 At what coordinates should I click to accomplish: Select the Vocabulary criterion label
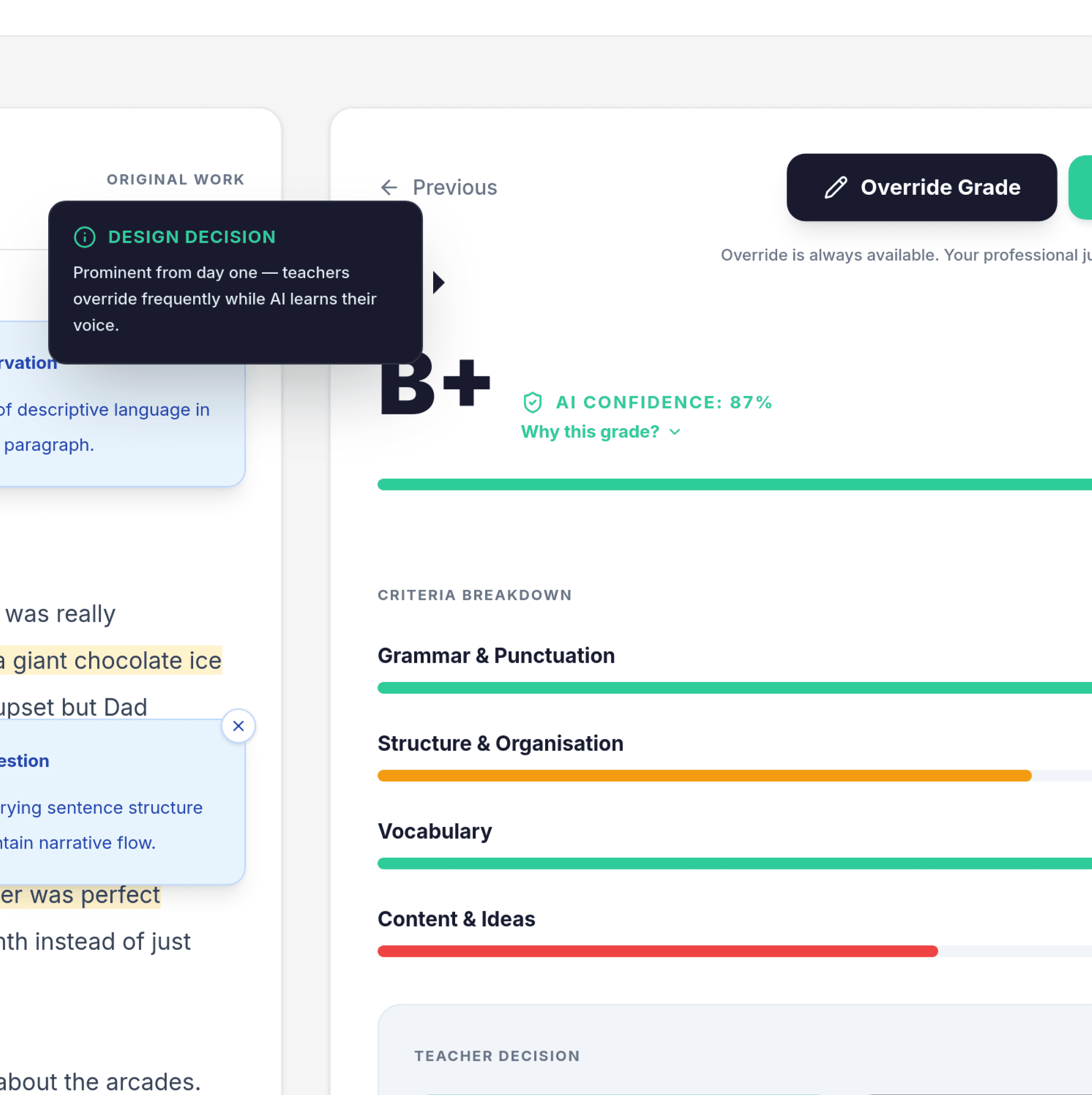pos(435,831)
